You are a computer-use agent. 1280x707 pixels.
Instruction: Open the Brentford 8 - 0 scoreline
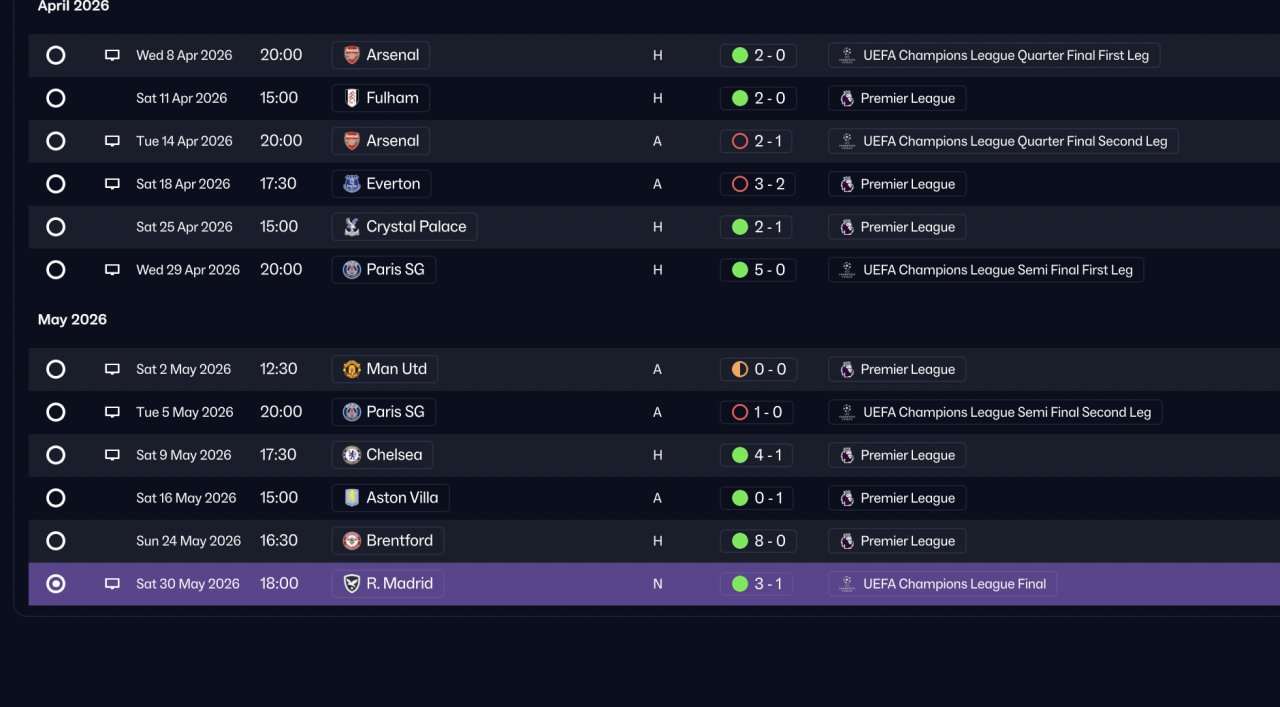tap(758, 541)
